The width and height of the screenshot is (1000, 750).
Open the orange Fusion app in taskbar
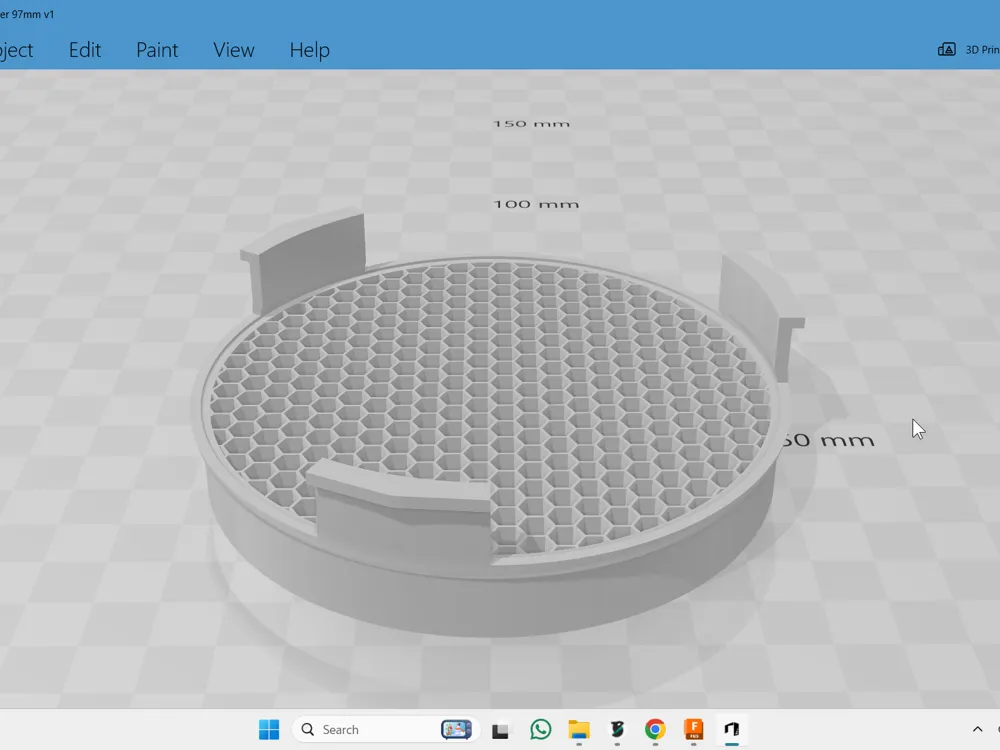pos(693,730)
